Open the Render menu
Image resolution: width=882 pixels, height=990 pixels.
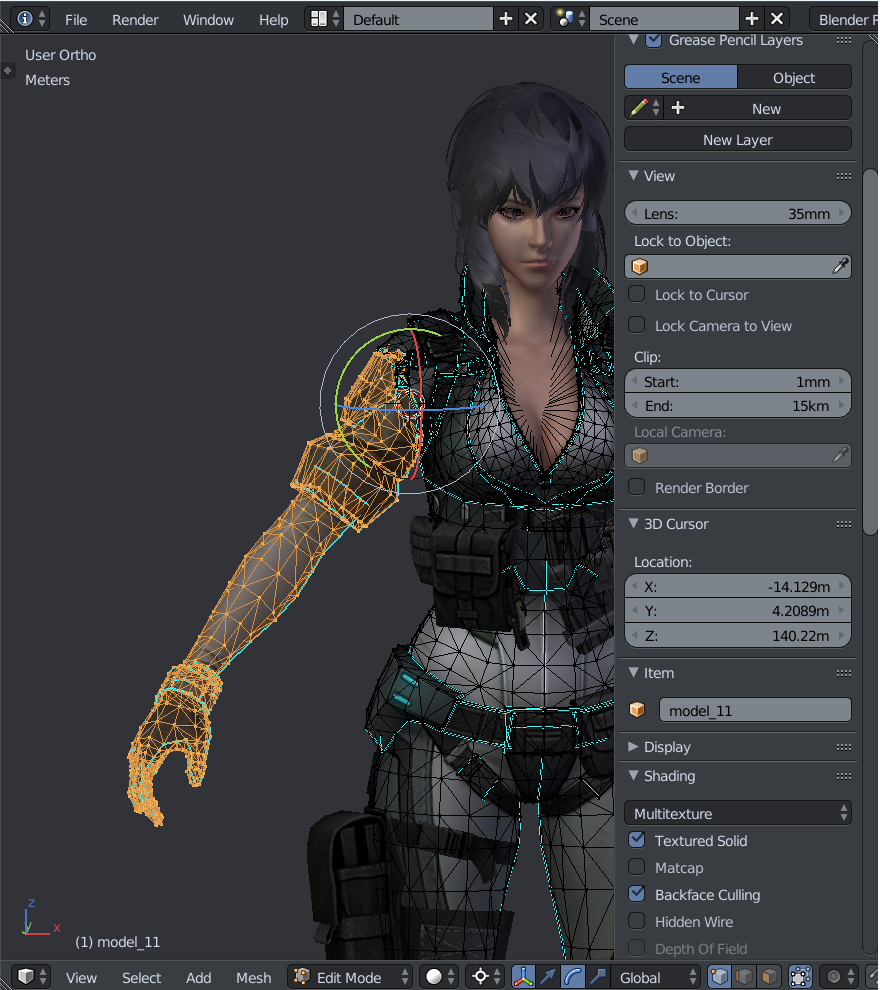coord(135,20)
